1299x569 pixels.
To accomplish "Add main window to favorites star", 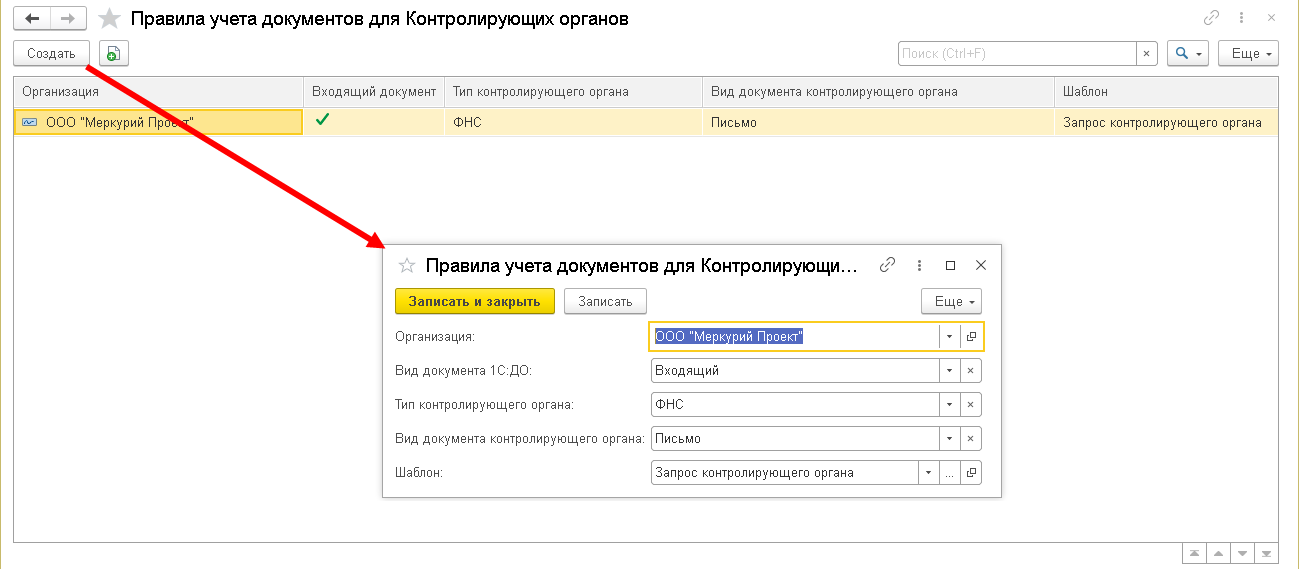I will (x=110, y=19).
